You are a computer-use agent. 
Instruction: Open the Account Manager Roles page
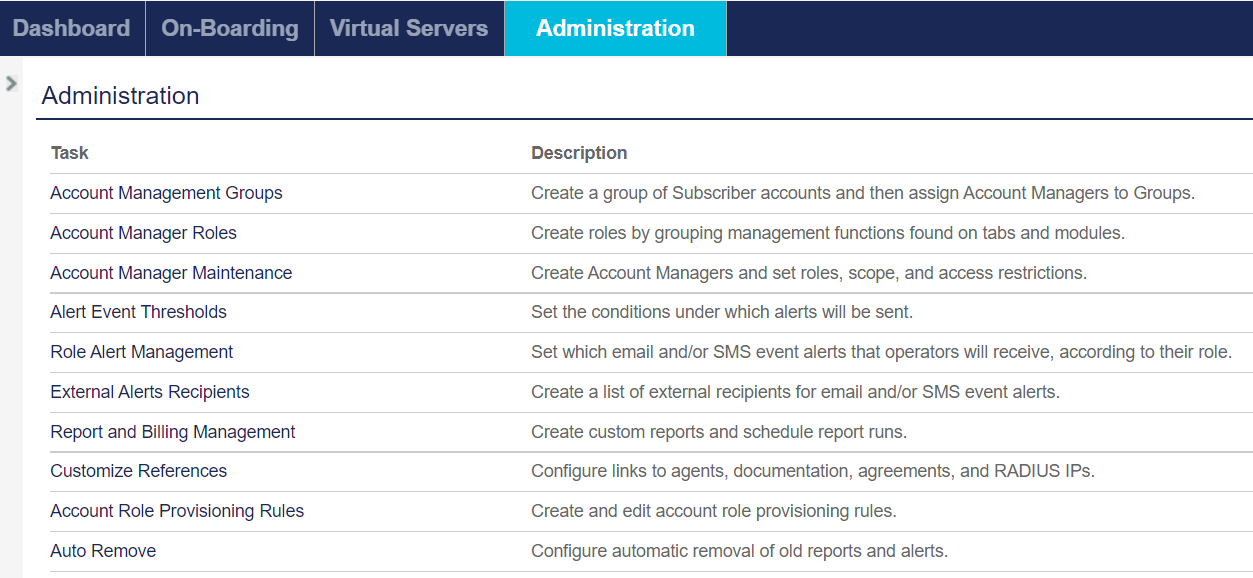pyautogui.click(x=143, y=233)
